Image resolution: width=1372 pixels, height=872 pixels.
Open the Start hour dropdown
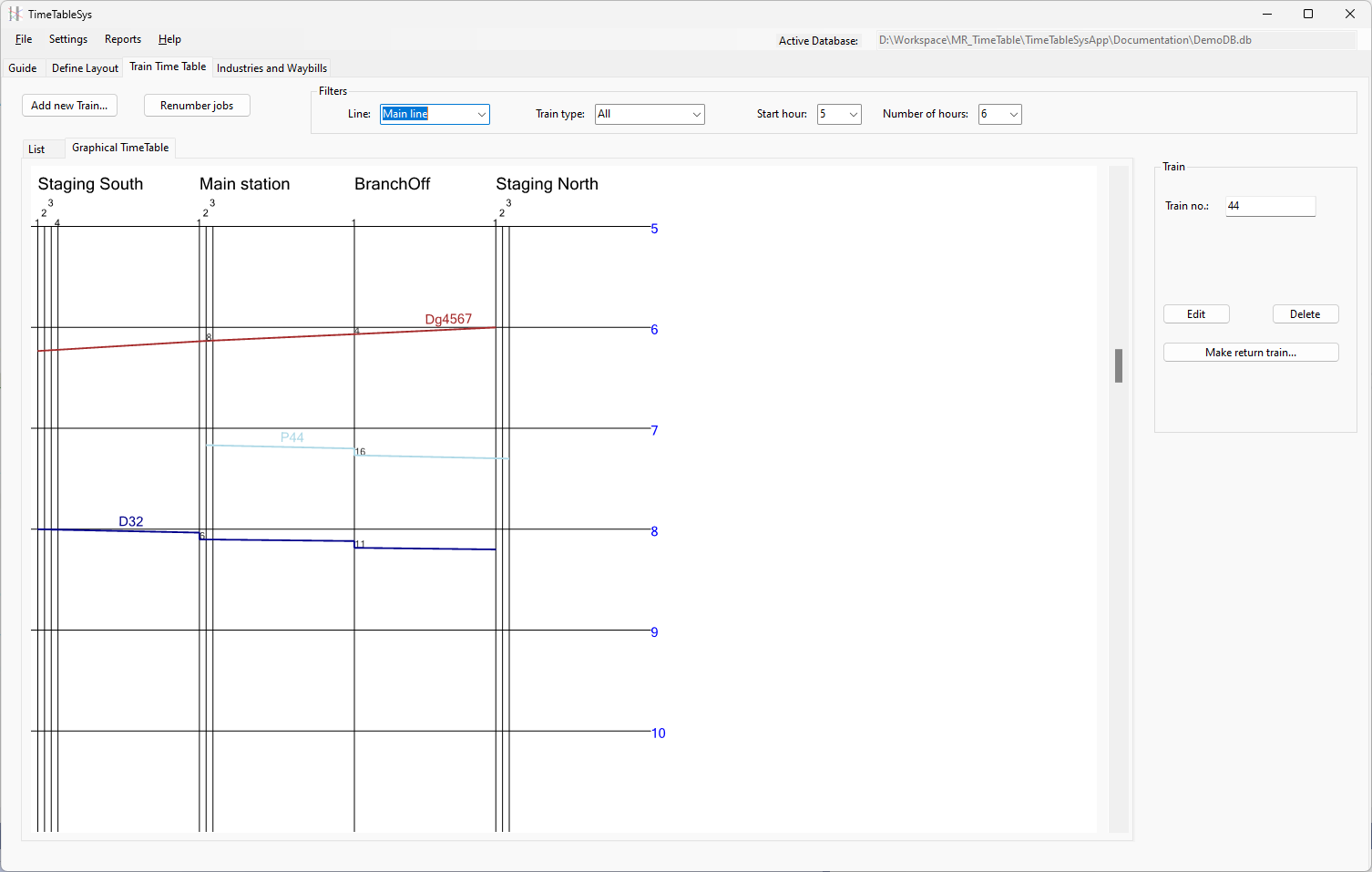tap(839, 114)
